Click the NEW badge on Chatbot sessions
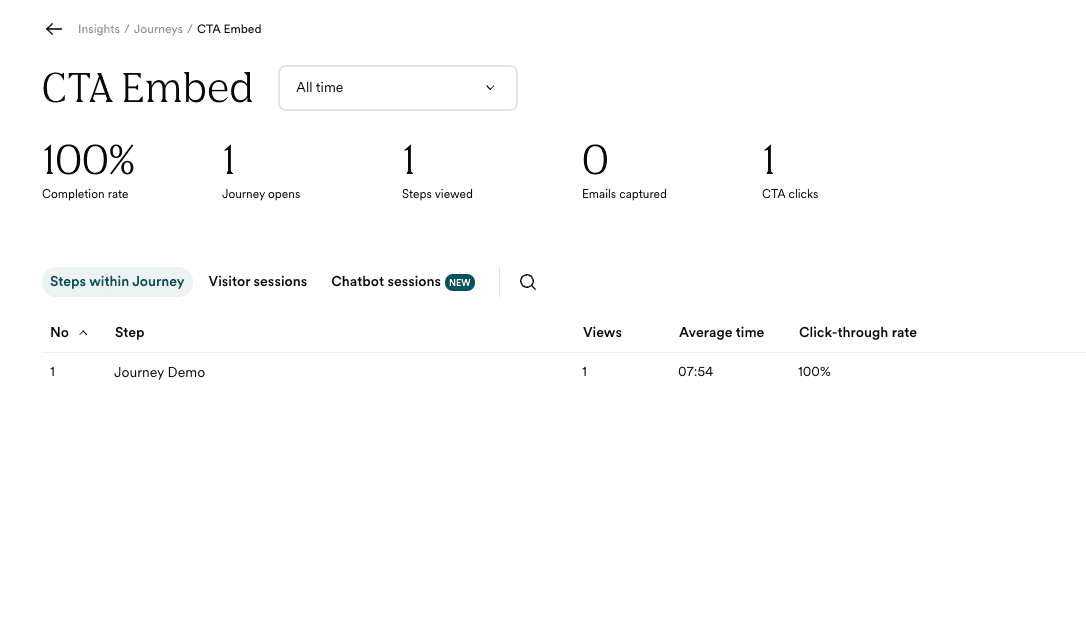 point(460,282)
